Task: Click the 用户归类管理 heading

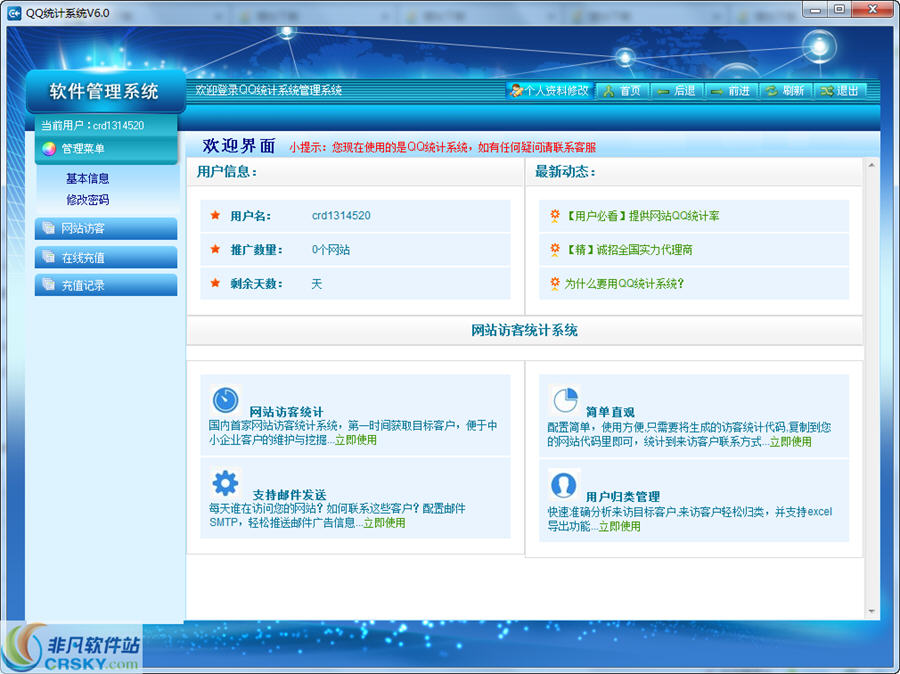Action: click(623, 497)
